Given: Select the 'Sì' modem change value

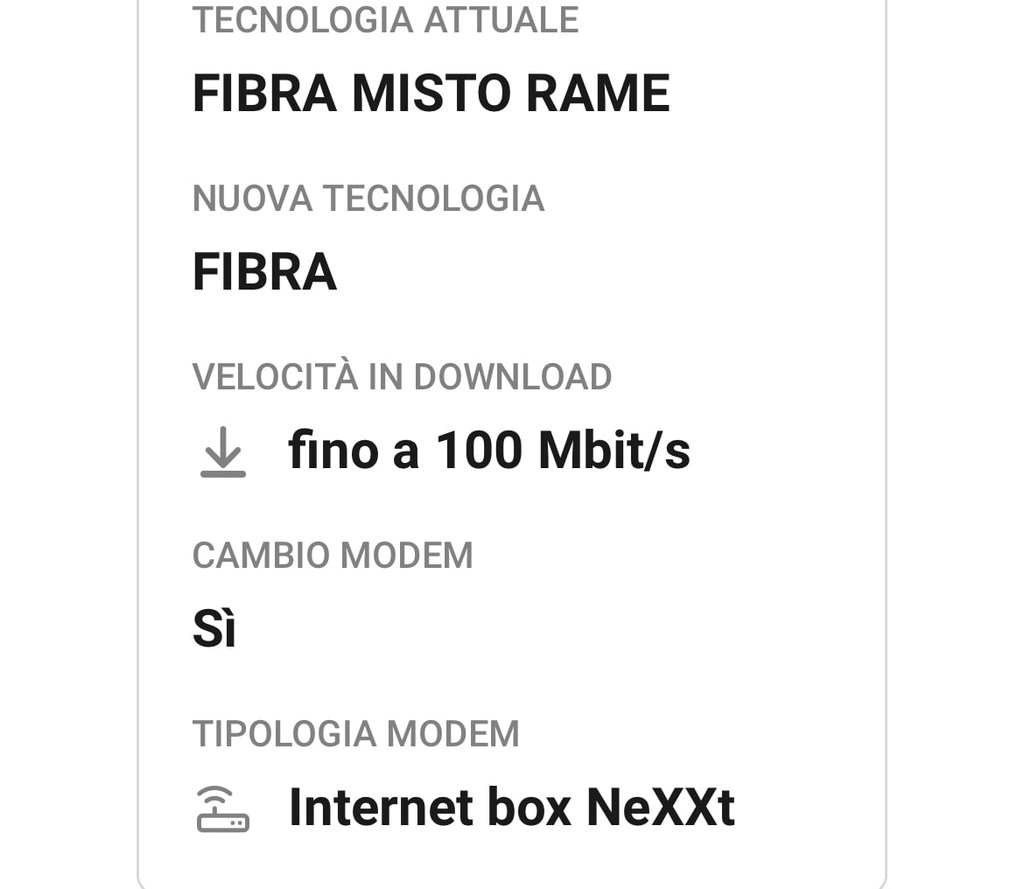Looking at the screenshot, I should pyautogui.click(x=213, y=630).
